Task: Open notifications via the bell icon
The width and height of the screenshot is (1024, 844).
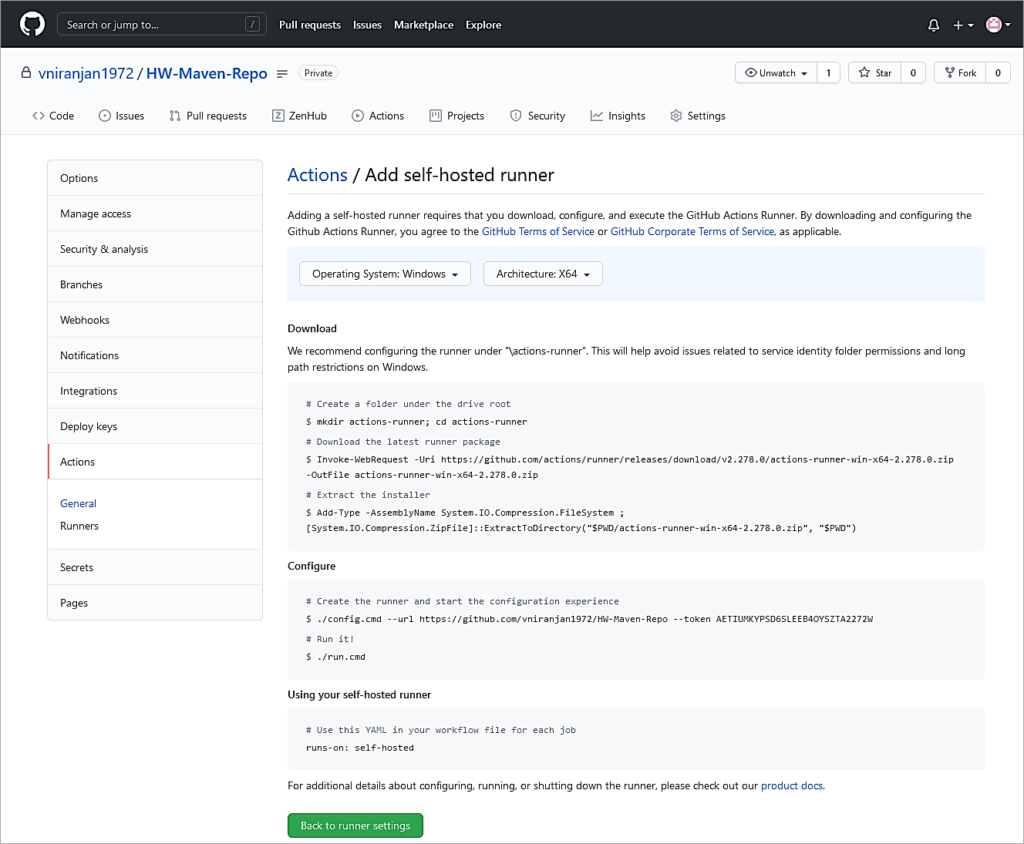Action: tap(933, 24)
